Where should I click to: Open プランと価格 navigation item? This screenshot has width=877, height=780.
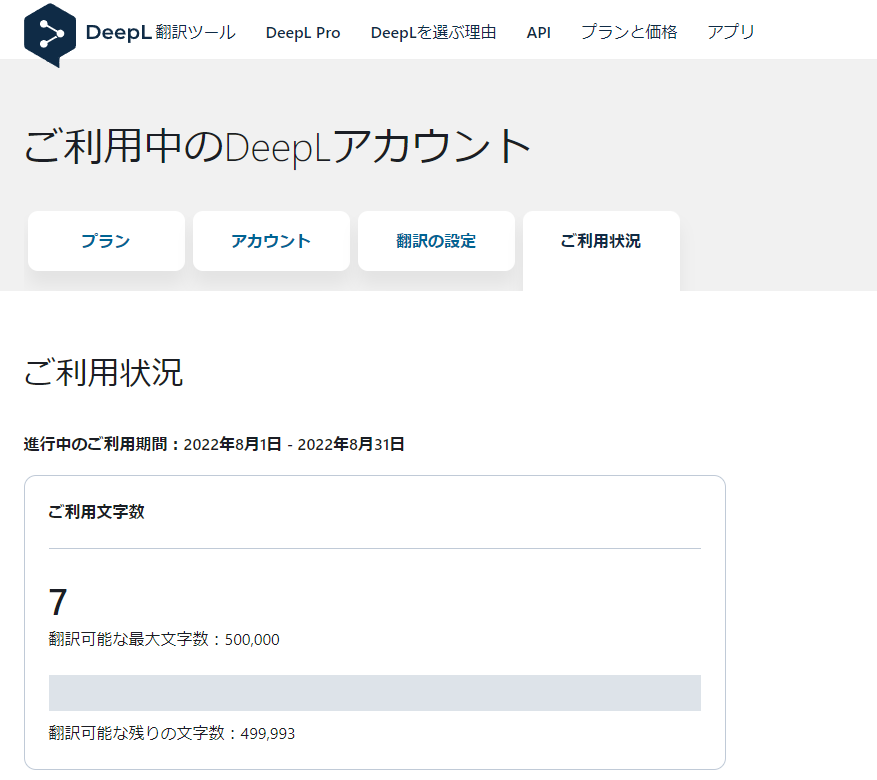click(x=629, y=32)
